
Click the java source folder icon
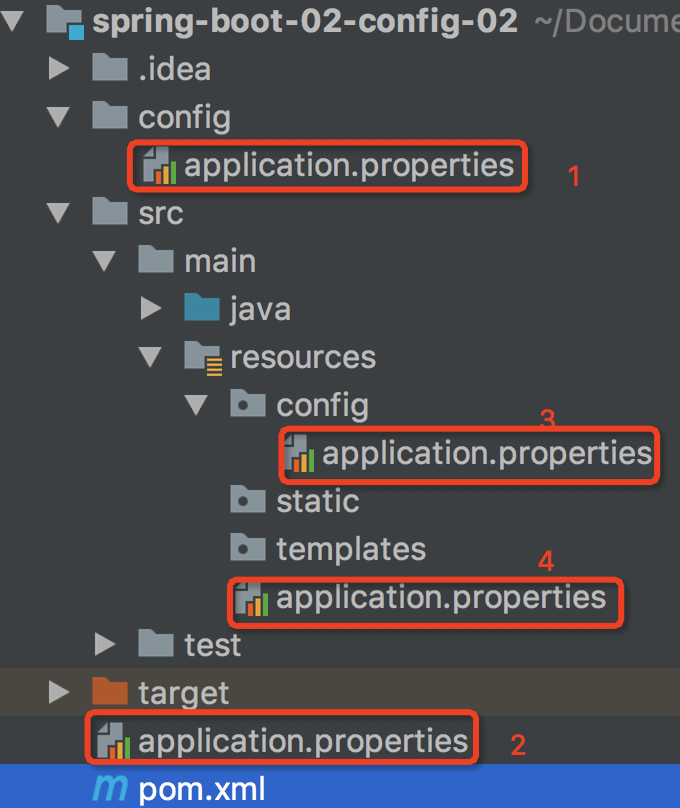tap(202, 309)
